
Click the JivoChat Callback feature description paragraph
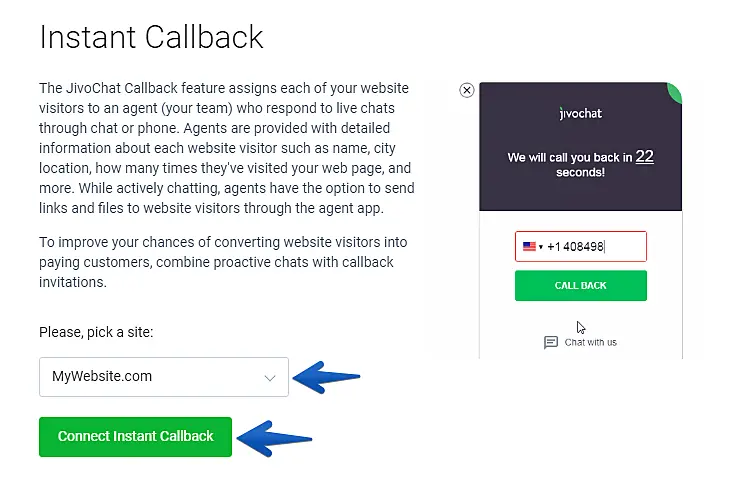[226, 148]
